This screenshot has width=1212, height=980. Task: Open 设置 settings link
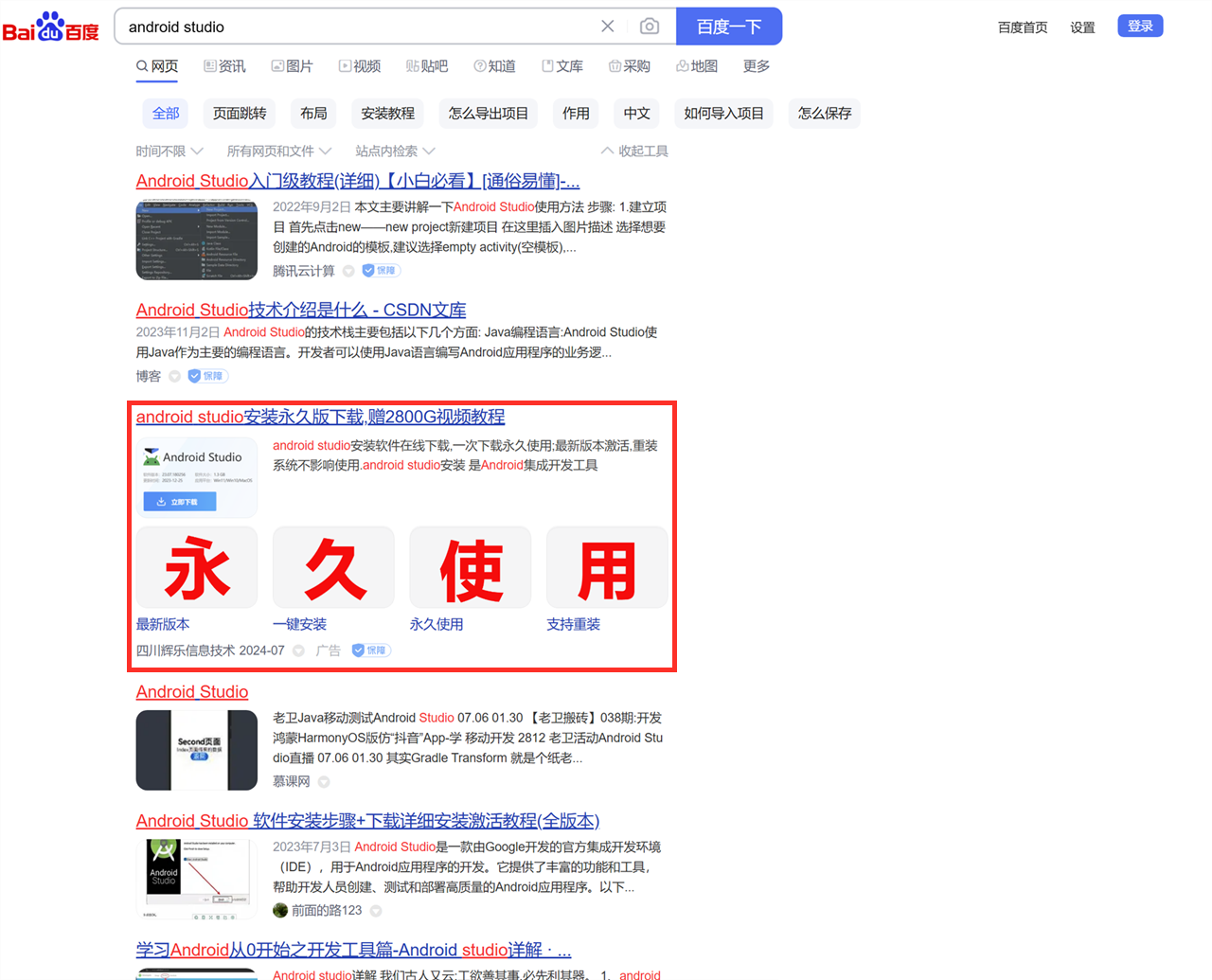(x=1082, y=27)
